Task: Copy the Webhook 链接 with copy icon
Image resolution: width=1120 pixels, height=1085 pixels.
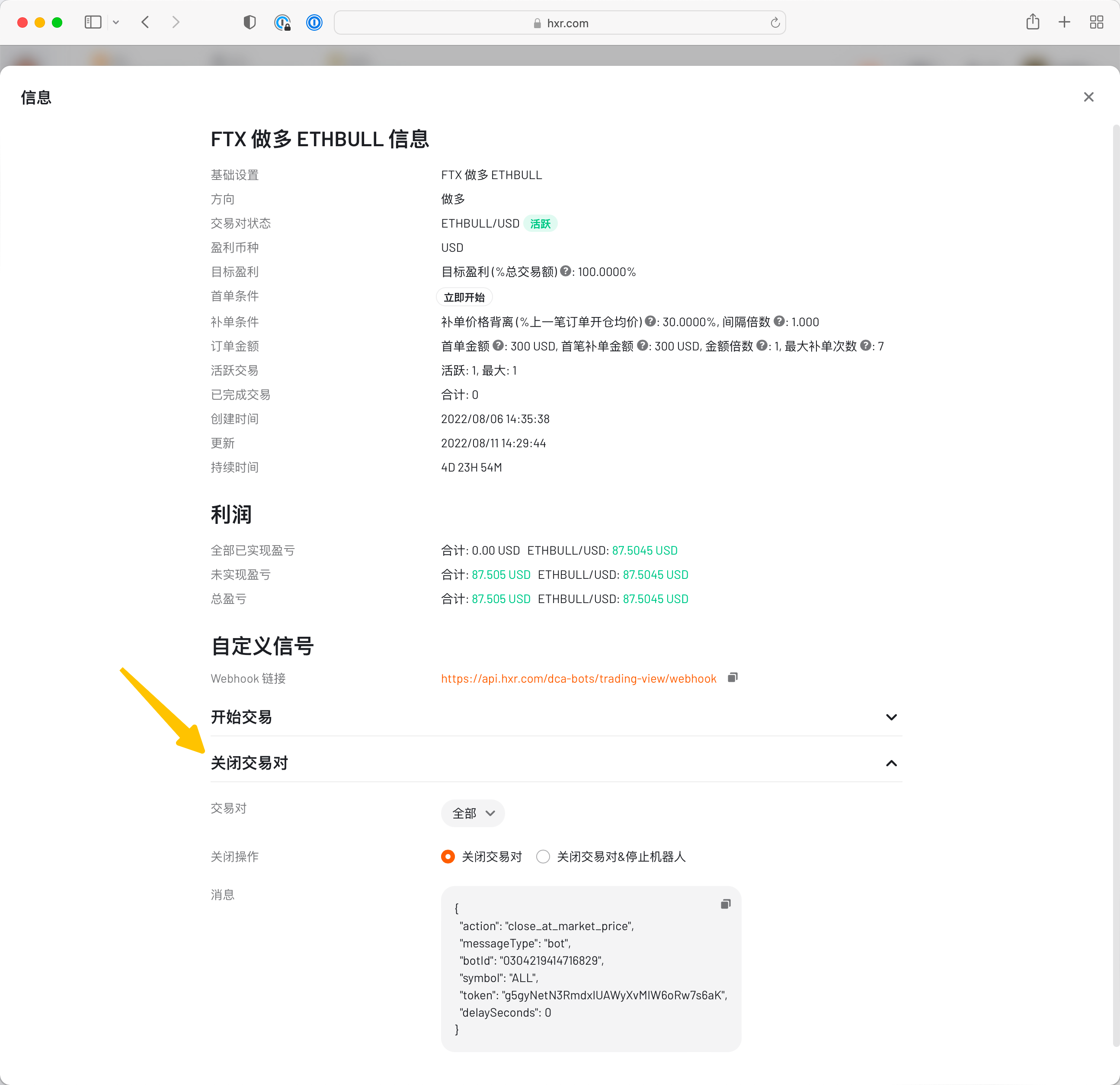Action: point(733,677)
